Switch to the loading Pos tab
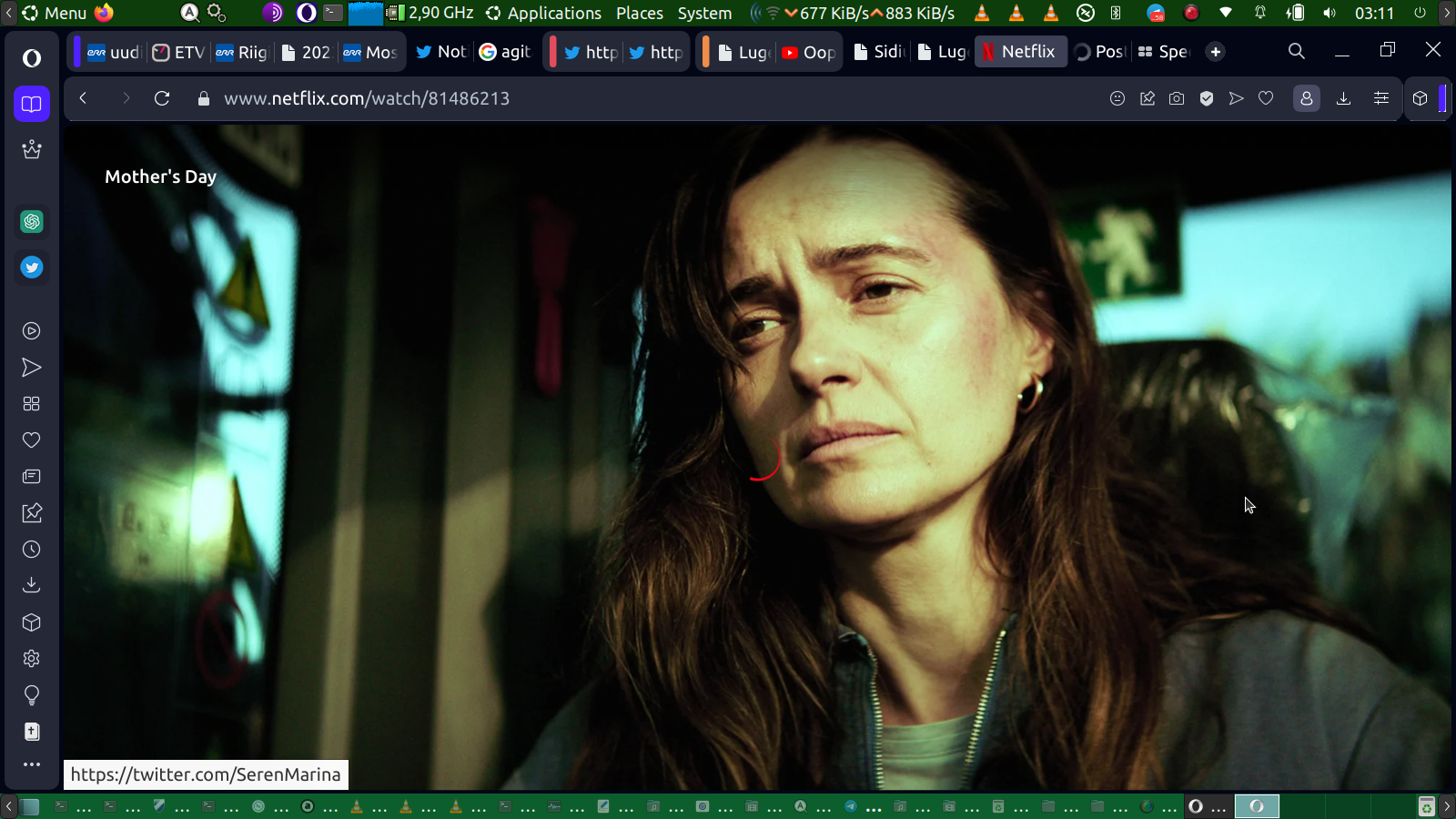1456x819 pixels. (x=1100, y=52)
